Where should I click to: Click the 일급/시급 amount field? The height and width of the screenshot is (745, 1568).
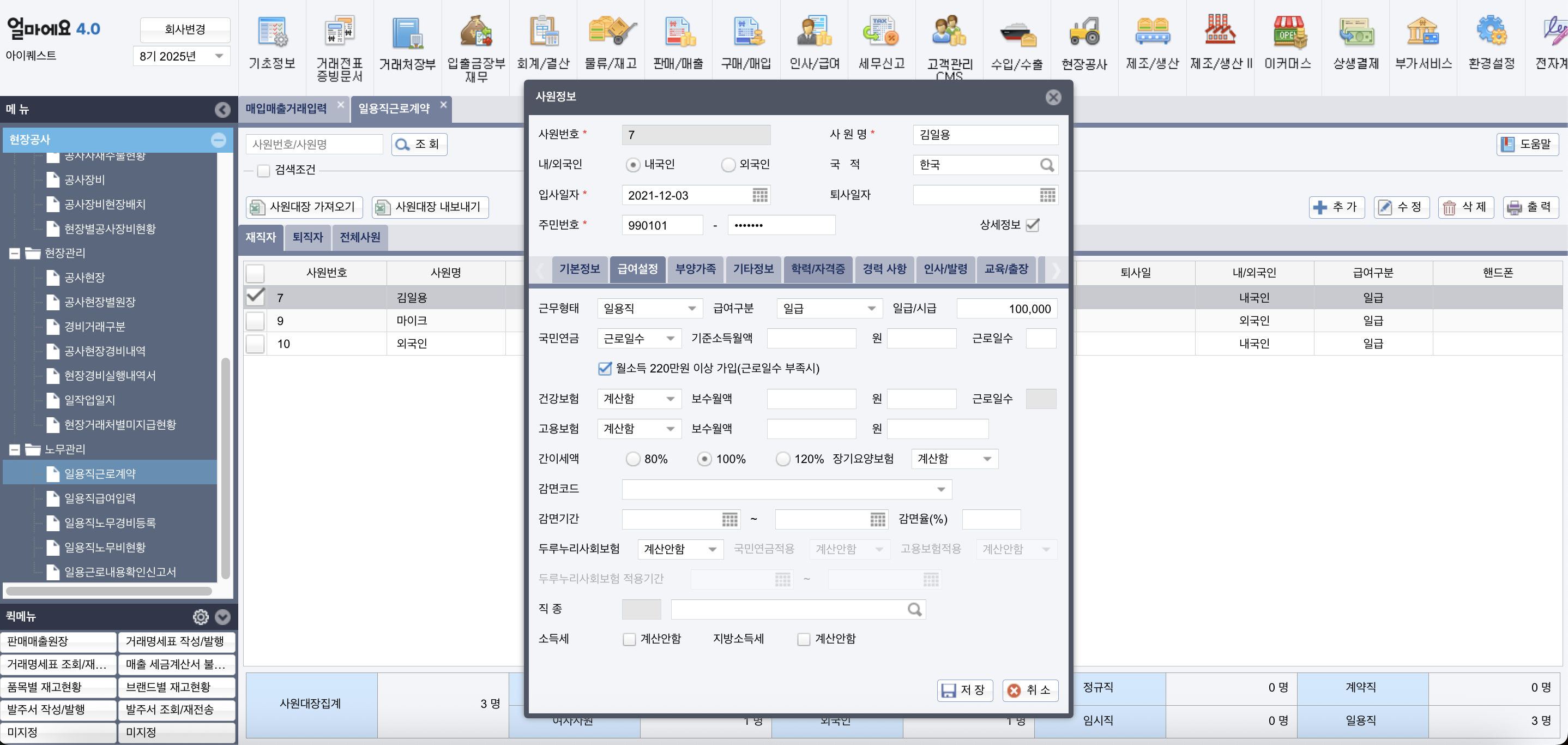(x=1007, y=309)
